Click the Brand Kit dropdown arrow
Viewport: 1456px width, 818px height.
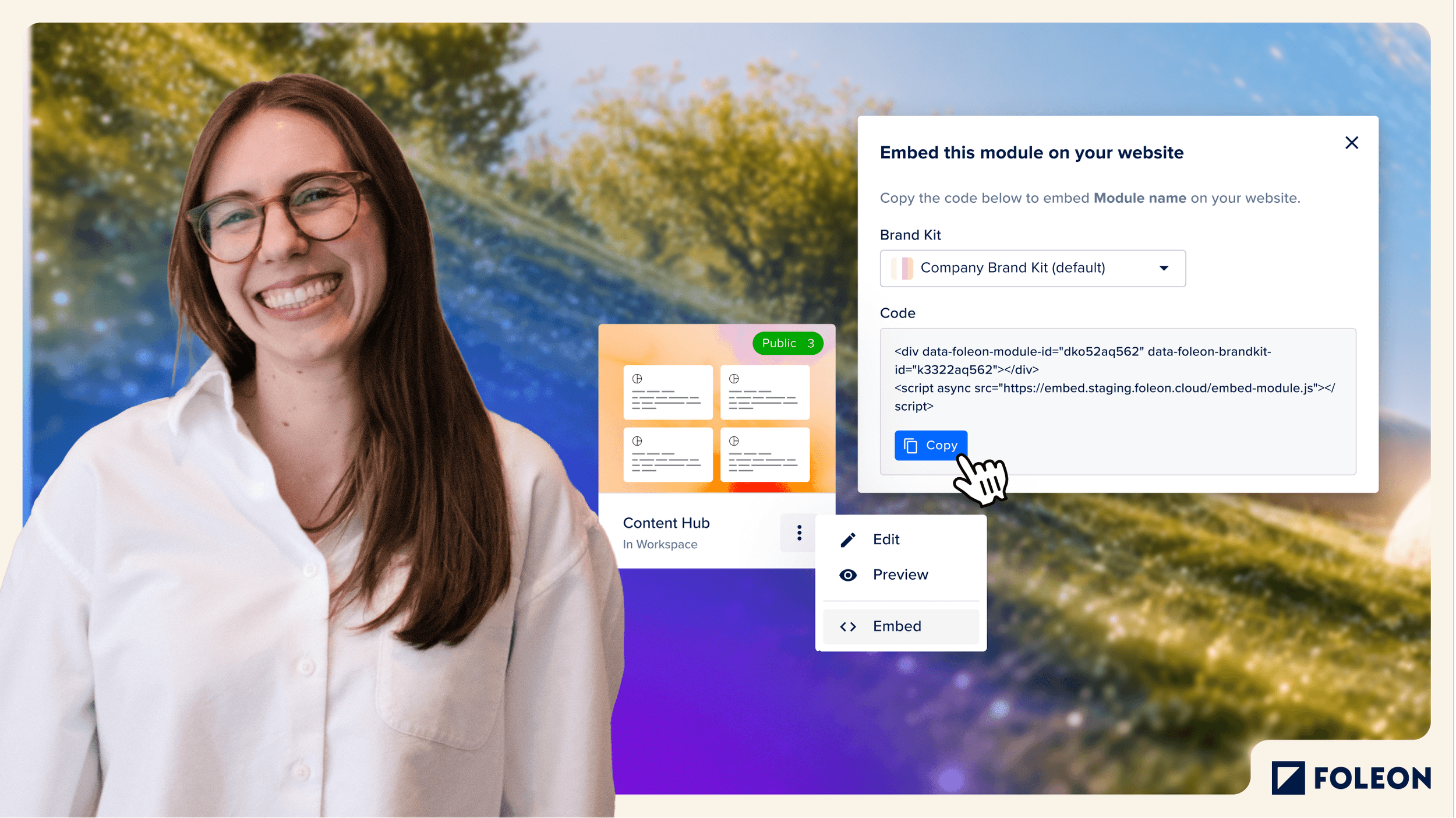coord(1165,269)
